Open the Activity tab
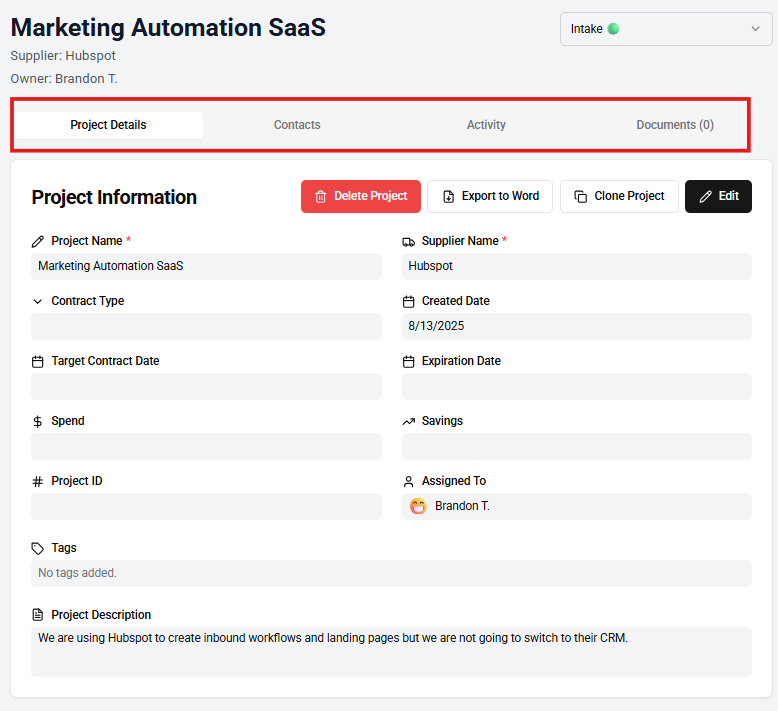Image resolution: width=778 pixels, height=711 pixels. pyautogui.click(x=486, y=125)
